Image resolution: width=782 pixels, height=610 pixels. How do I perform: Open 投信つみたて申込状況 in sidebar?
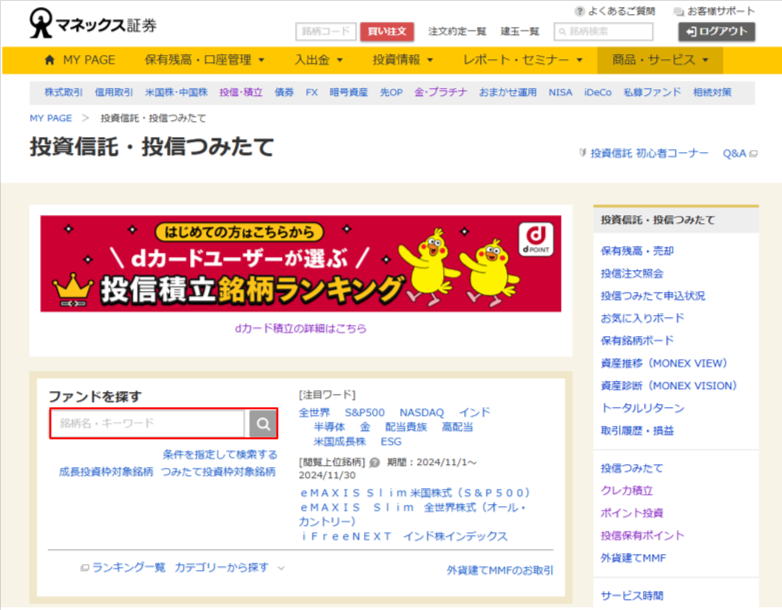[x=653, y=296]
